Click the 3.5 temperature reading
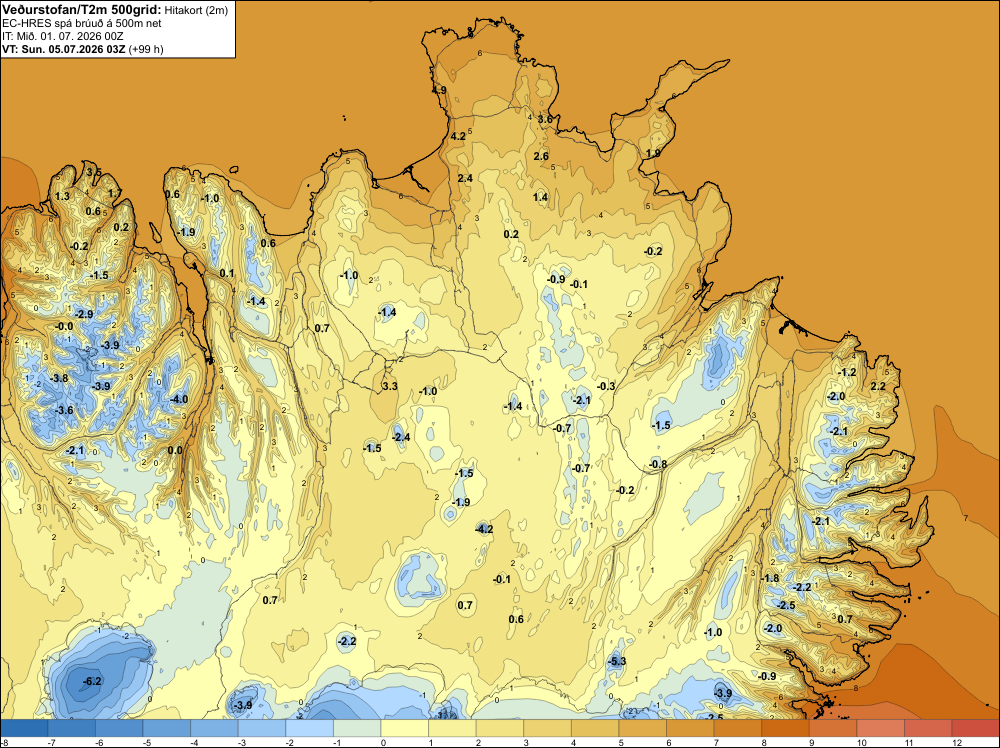Viewport: 1000px width, 748px height. coord(94,172)
